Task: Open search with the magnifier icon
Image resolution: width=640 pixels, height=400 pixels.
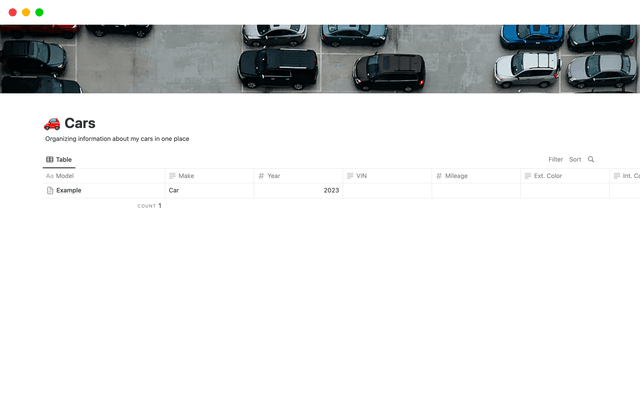Action: [x=591, y=159]
